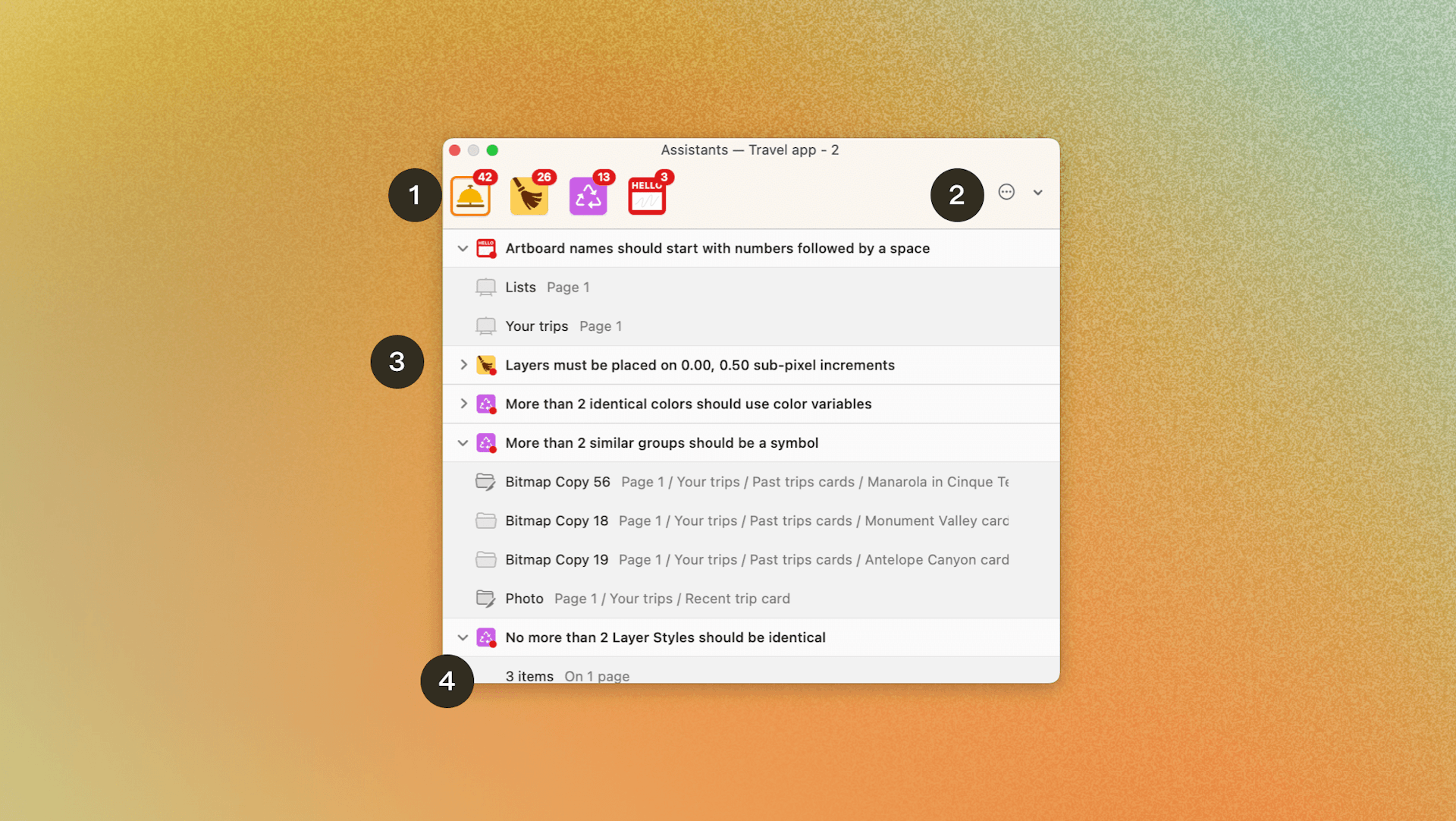Click the HELLO icon on Artboard names rule
The height and width of the screenshot is (821, 1456).
pyautogui.click(x=486, y=249)
